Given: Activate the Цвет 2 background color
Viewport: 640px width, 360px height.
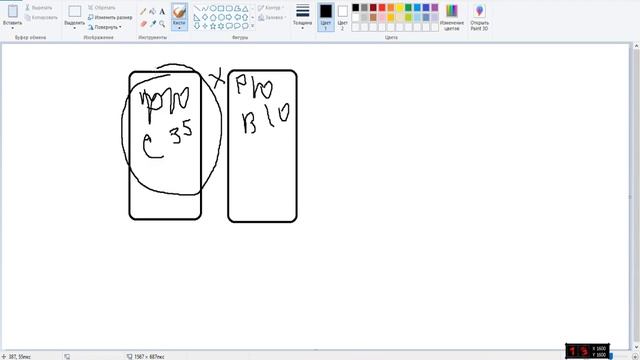Looking at the screenshot, I should pos(343,17).
